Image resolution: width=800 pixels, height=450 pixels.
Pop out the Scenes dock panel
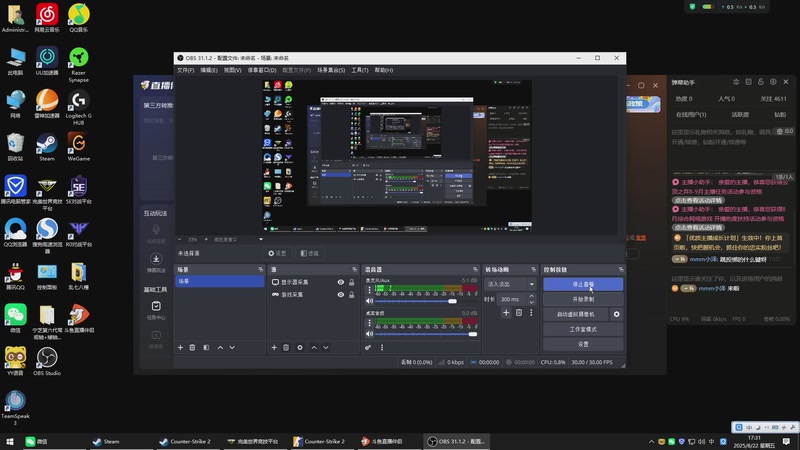coord(261,269)
